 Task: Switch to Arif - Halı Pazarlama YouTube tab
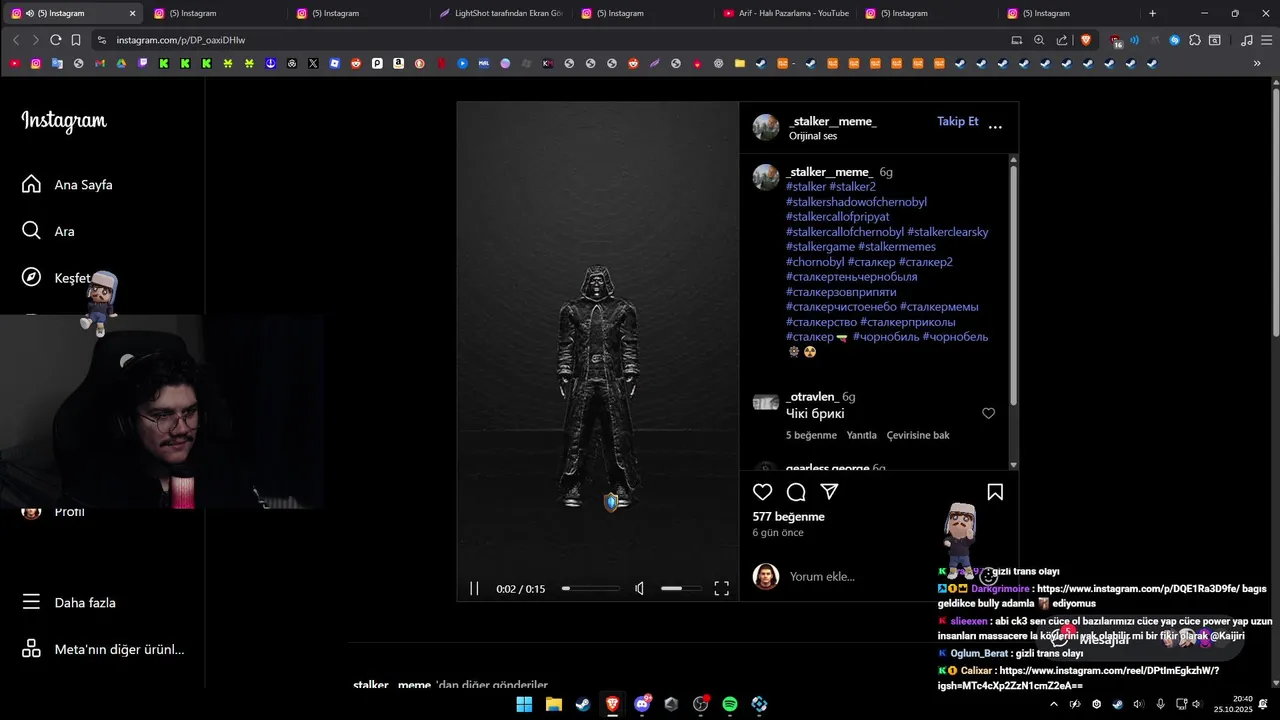point(786,13)
